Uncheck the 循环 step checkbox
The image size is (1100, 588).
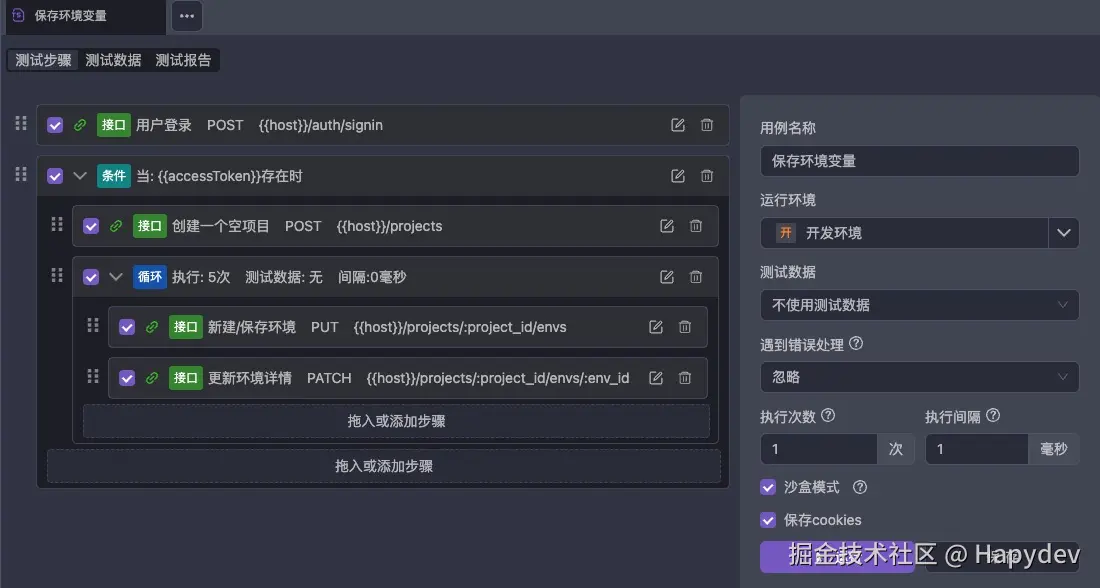90,277
